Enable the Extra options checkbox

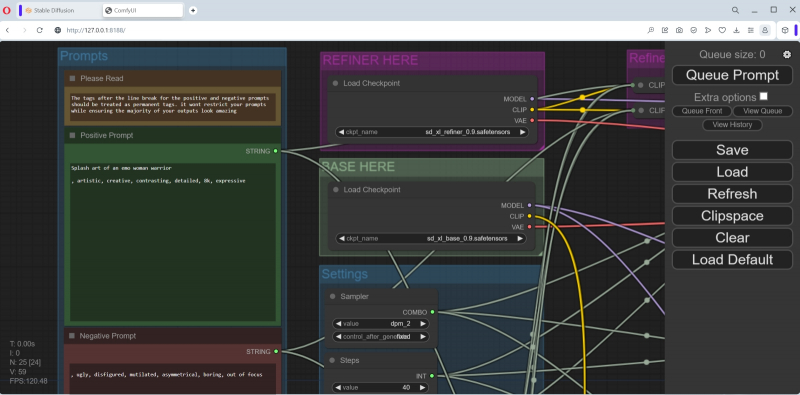pos(763,96)
